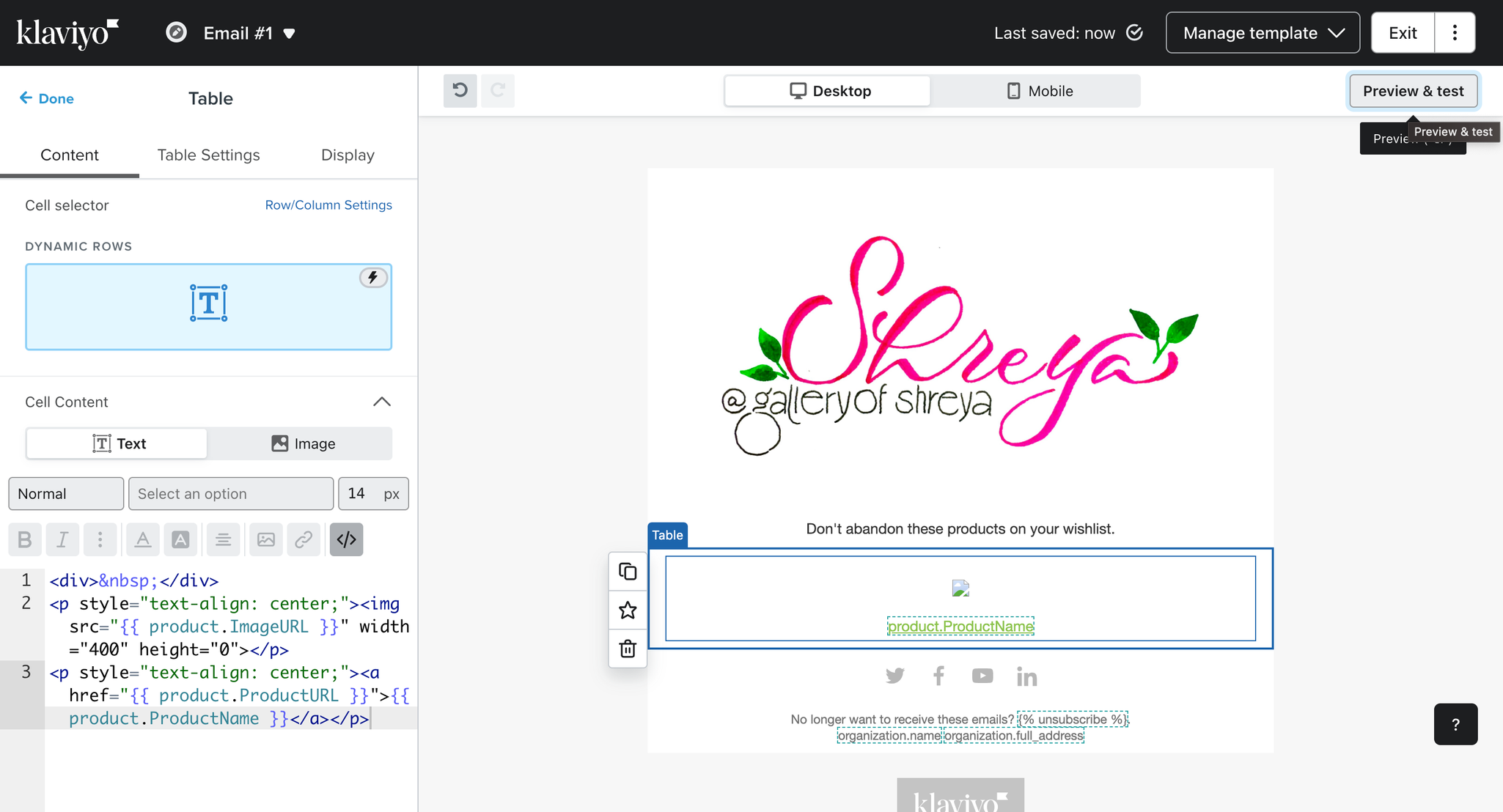Open the Display tab
This screenshot has height=812, width=1503.
pos(348,155)
